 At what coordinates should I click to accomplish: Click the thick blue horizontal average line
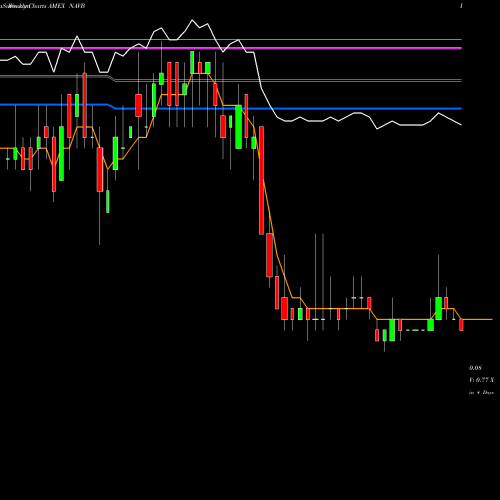point(231,108)
